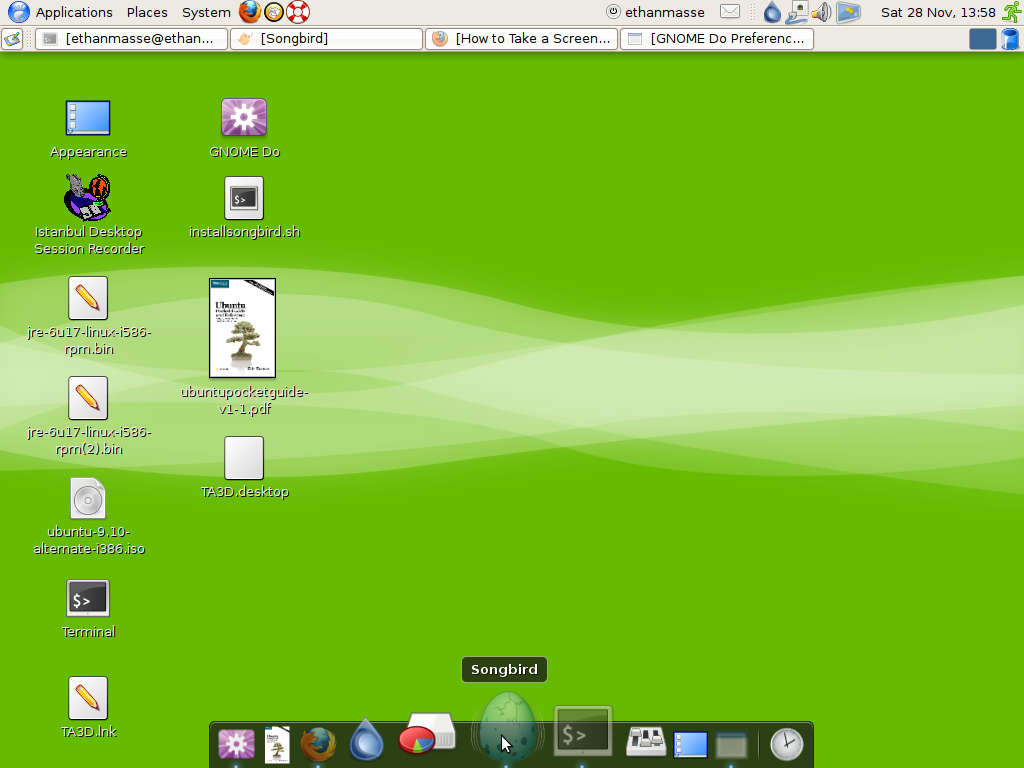Open the mail envelope in the top panel
The height and width of the screenshot is (768, 1024).
[731, 12]
